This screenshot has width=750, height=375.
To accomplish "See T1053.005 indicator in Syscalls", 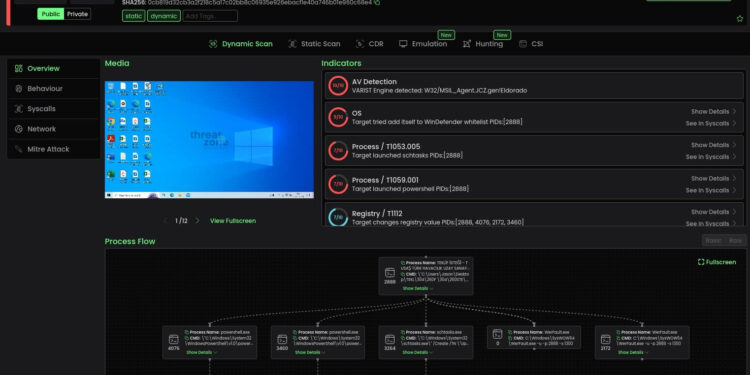I will click(711, 157).
